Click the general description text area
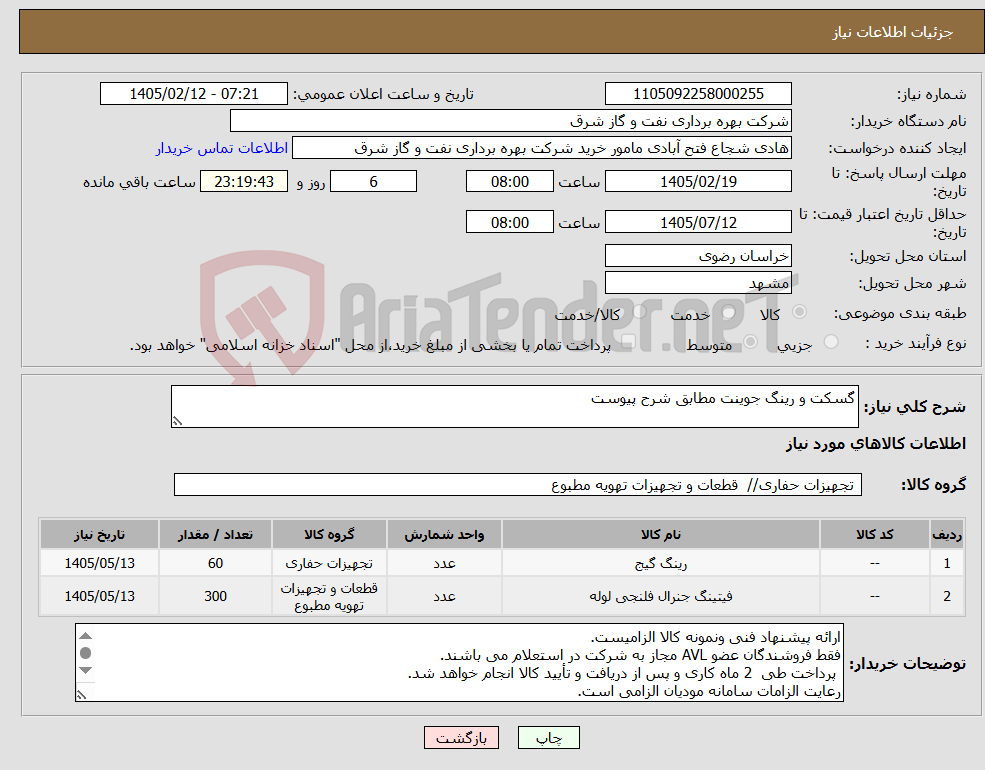The width and height of the screenshot is (985, 770). [514, 406]
